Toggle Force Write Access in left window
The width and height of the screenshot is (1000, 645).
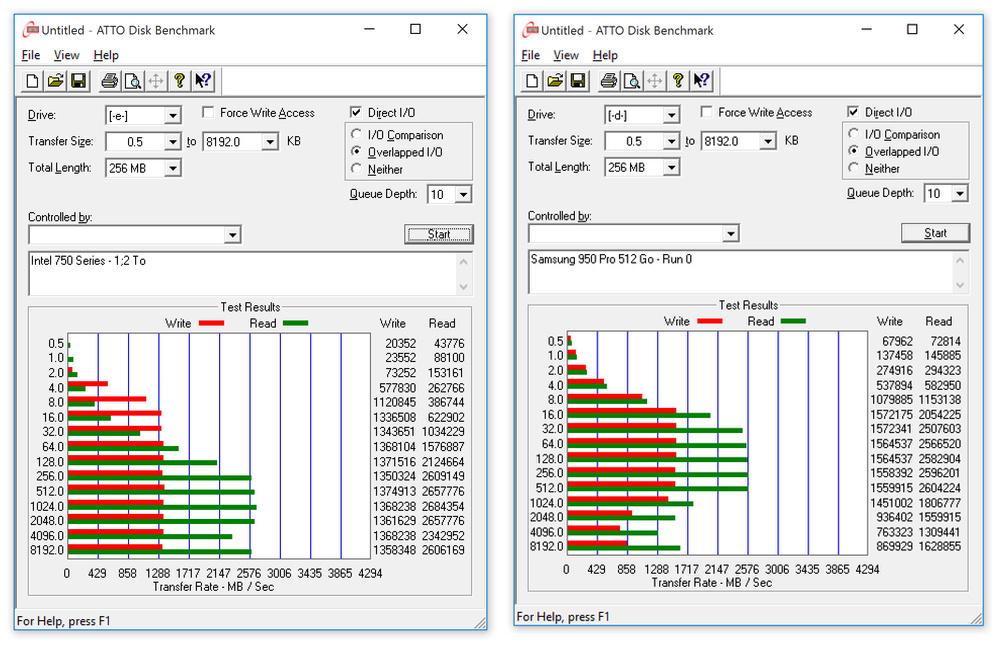click(208, 113)
